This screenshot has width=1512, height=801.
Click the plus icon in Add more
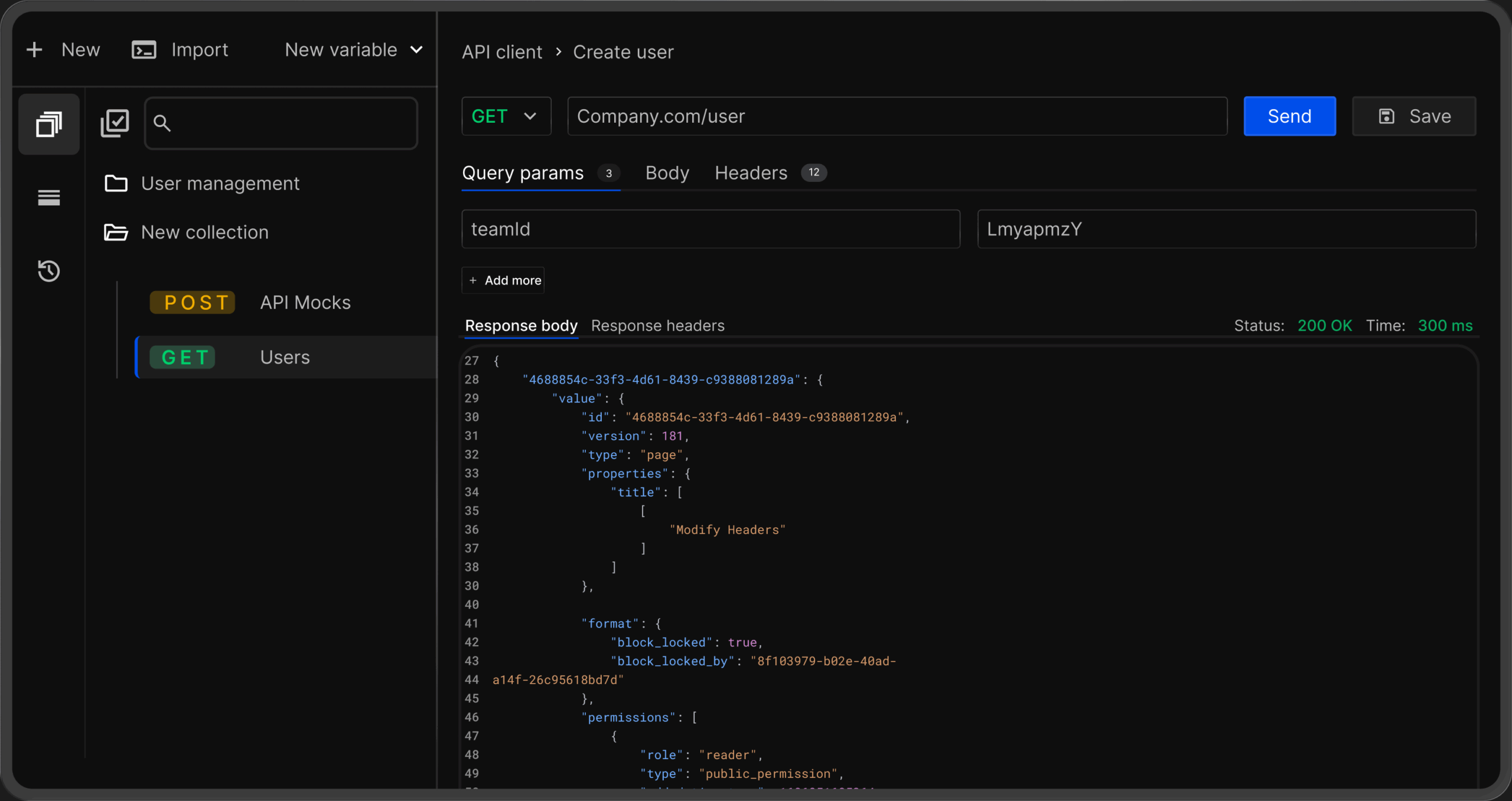click(473, 280)
